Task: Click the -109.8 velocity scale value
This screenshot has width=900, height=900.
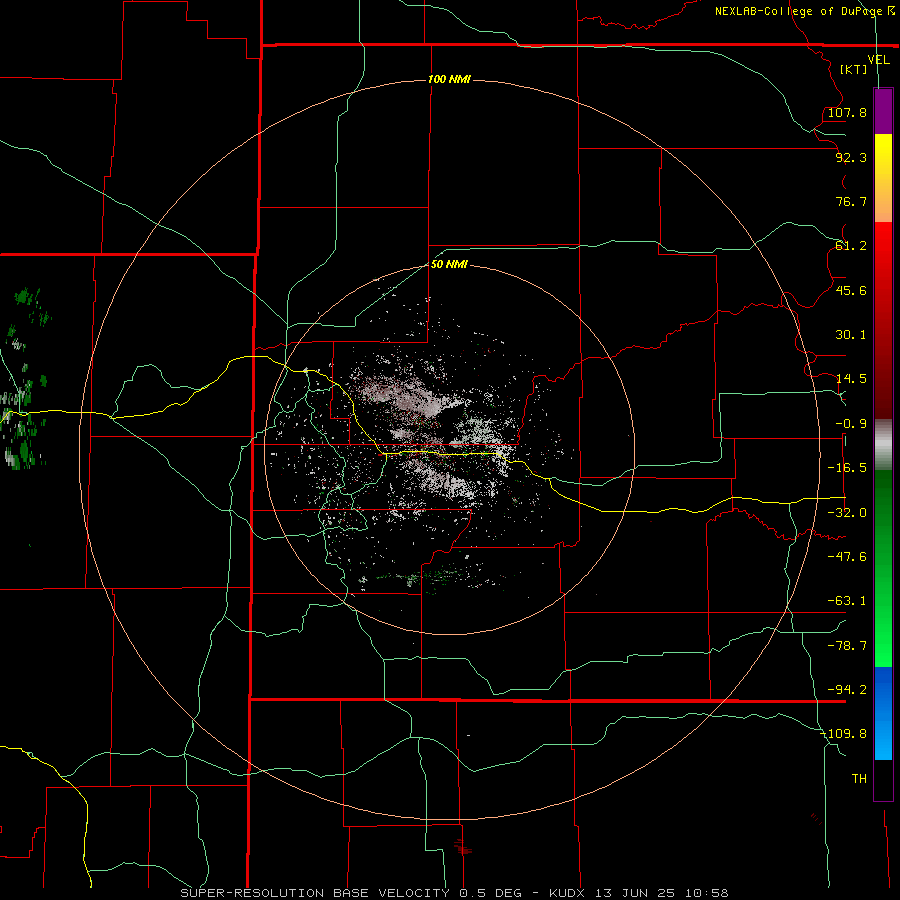Action: [843, 734]
